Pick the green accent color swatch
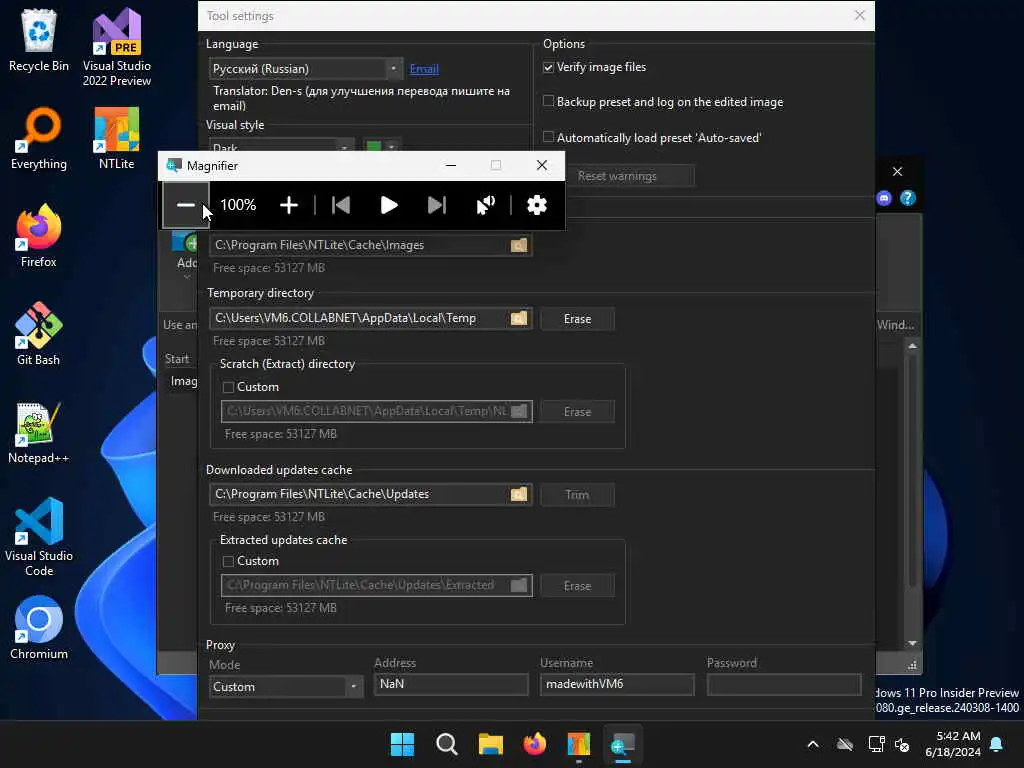 [374, 146]
